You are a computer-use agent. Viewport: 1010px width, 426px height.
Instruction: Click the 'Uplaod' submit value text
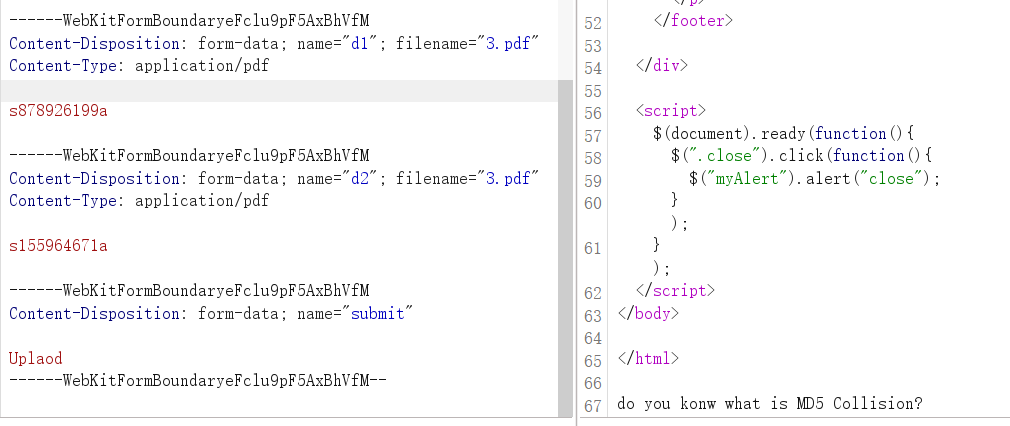35,358
